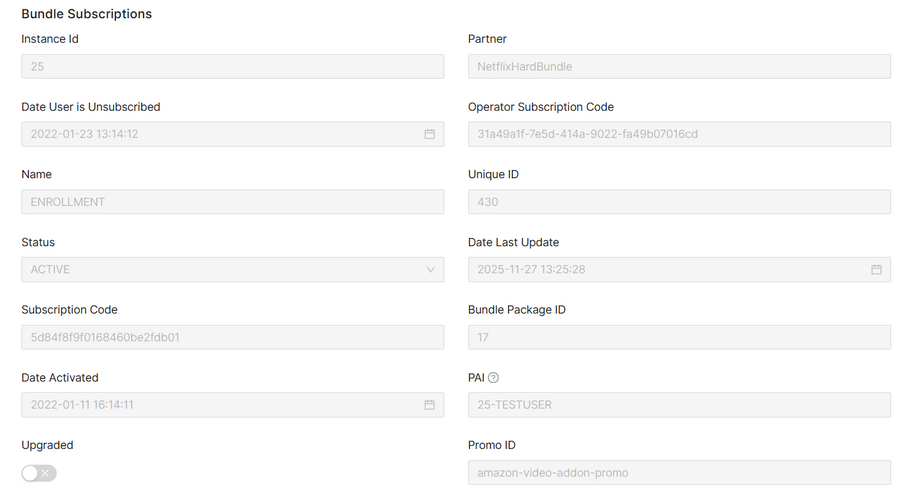Click the Instance Id input field
The height and width of the screenshot is (488, 900).
(232, 67)
